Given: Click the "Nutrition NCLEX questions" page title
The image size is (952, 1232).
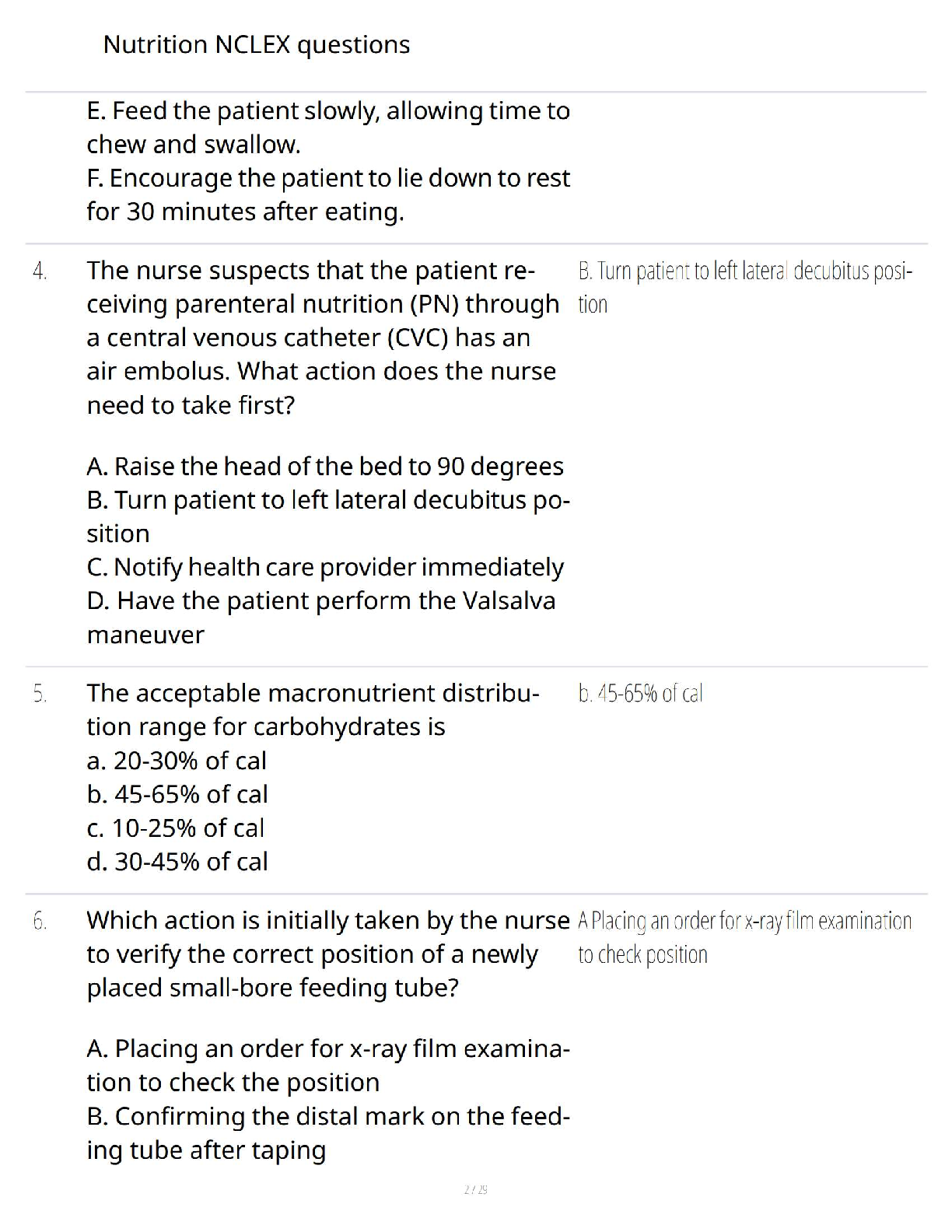Looking at the screenshot, I should (256, 45).
